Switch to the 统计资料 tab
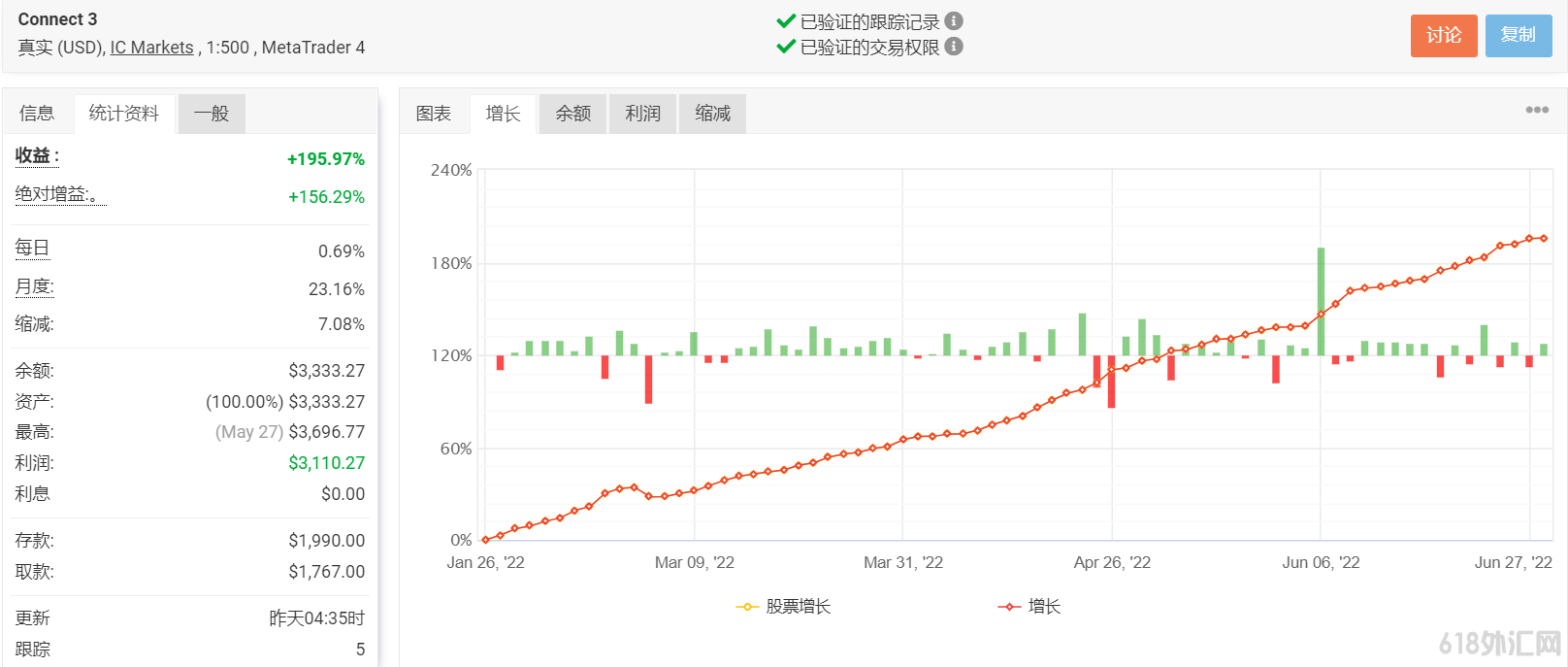Viewport: 1568px width, 667px height. coord(123,114)
